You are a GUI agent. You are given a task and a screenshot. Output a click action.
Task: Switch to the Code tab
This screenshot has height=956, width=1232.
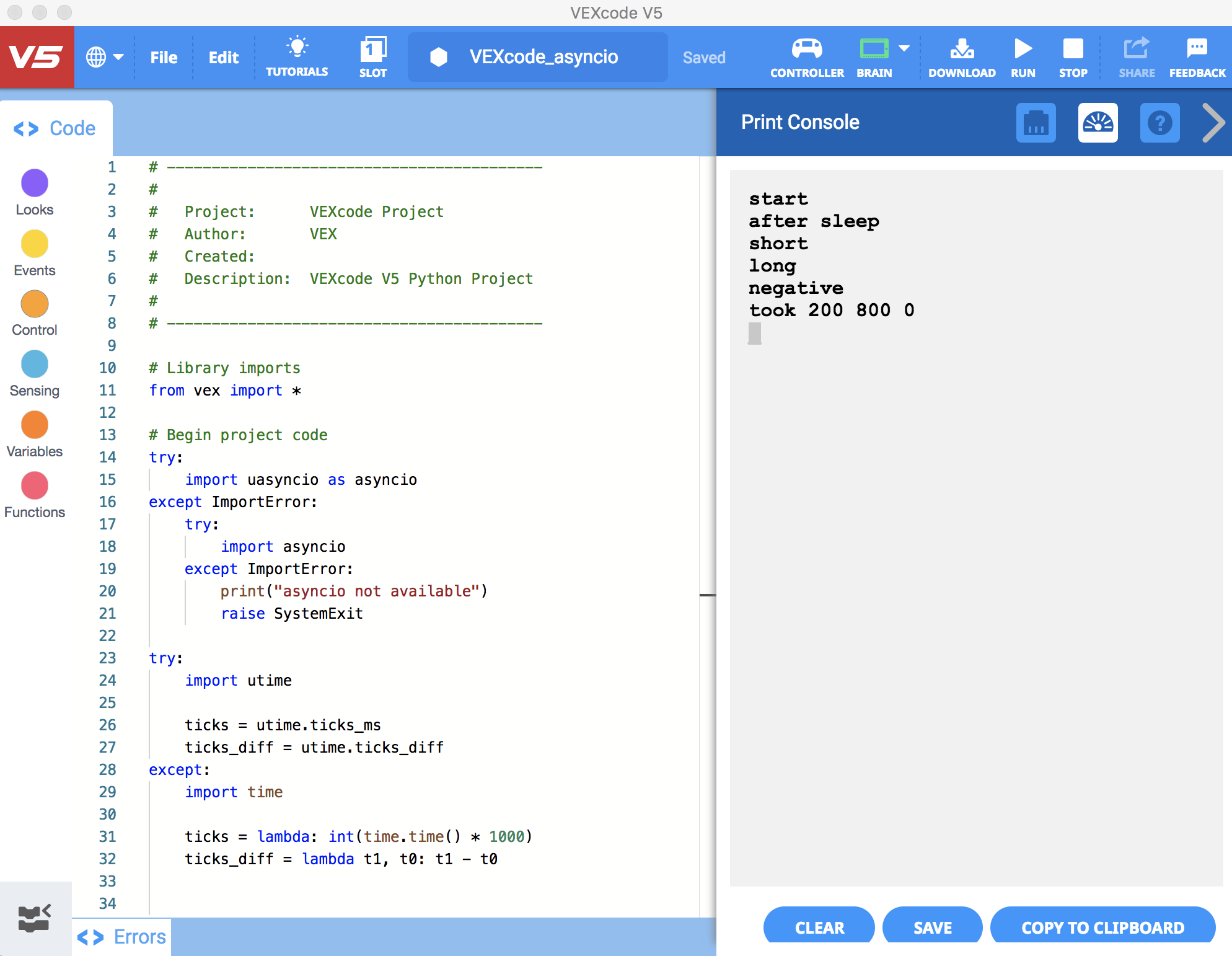pos(56,128)
